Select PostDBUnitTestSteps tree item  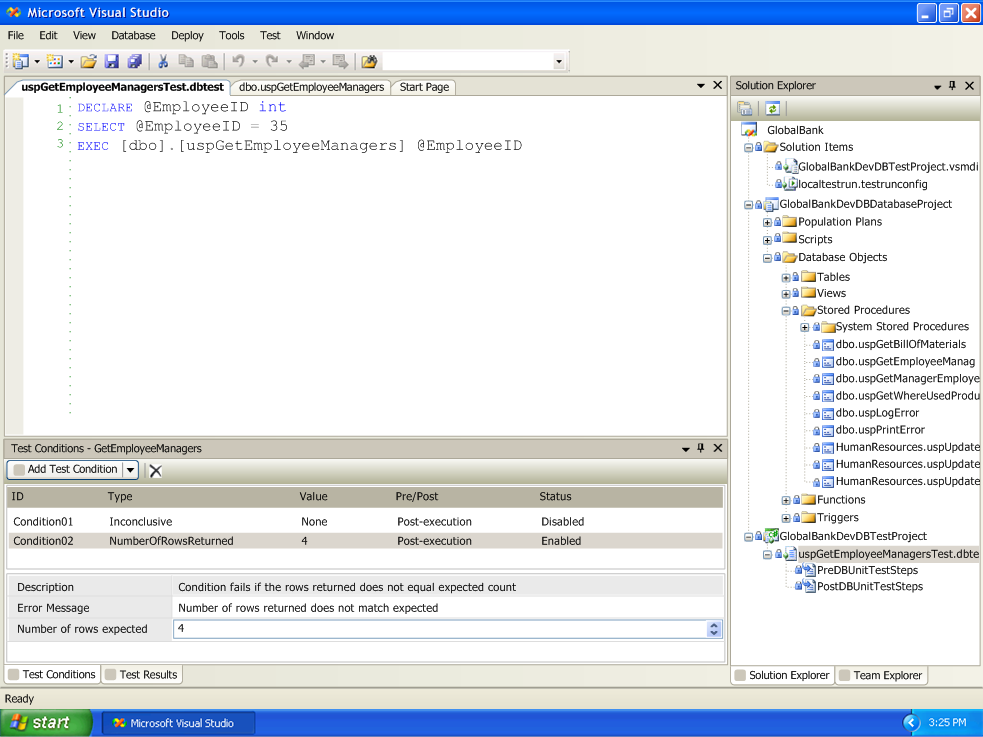point(870,587)
